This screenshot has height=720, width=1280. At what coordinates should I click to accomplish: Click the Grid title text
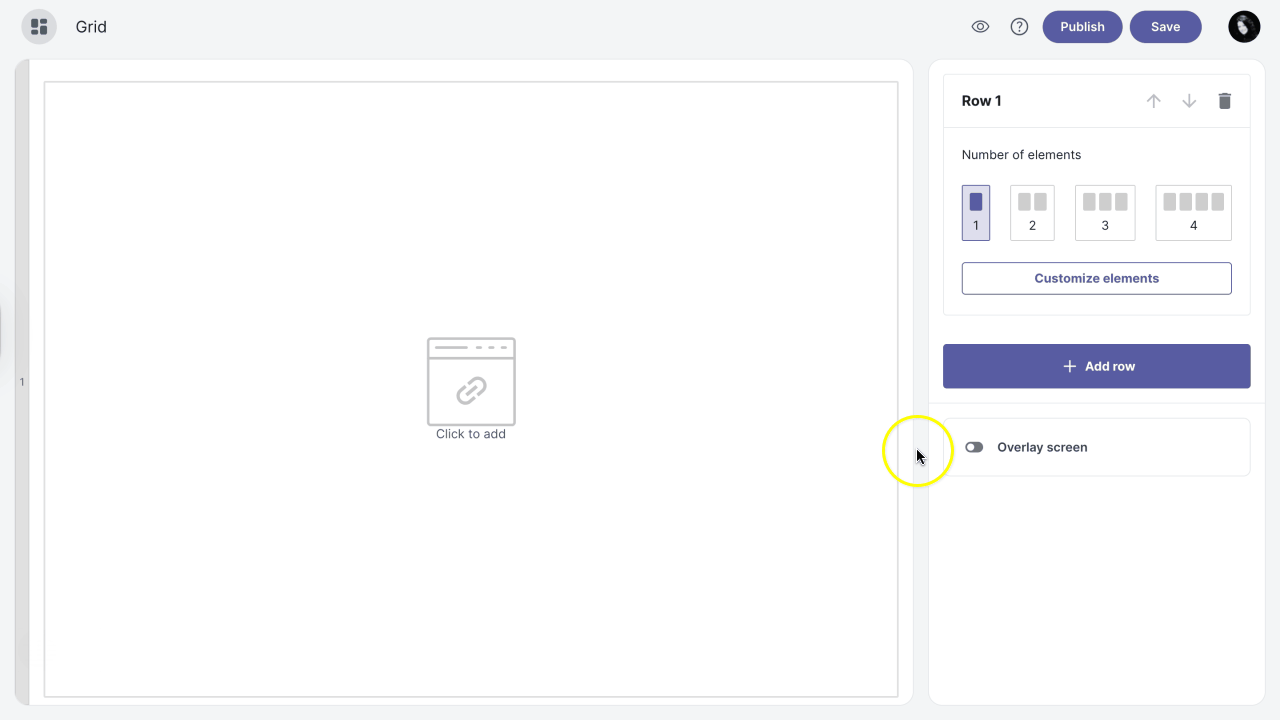pyautogui.click(x=91, y=27)
